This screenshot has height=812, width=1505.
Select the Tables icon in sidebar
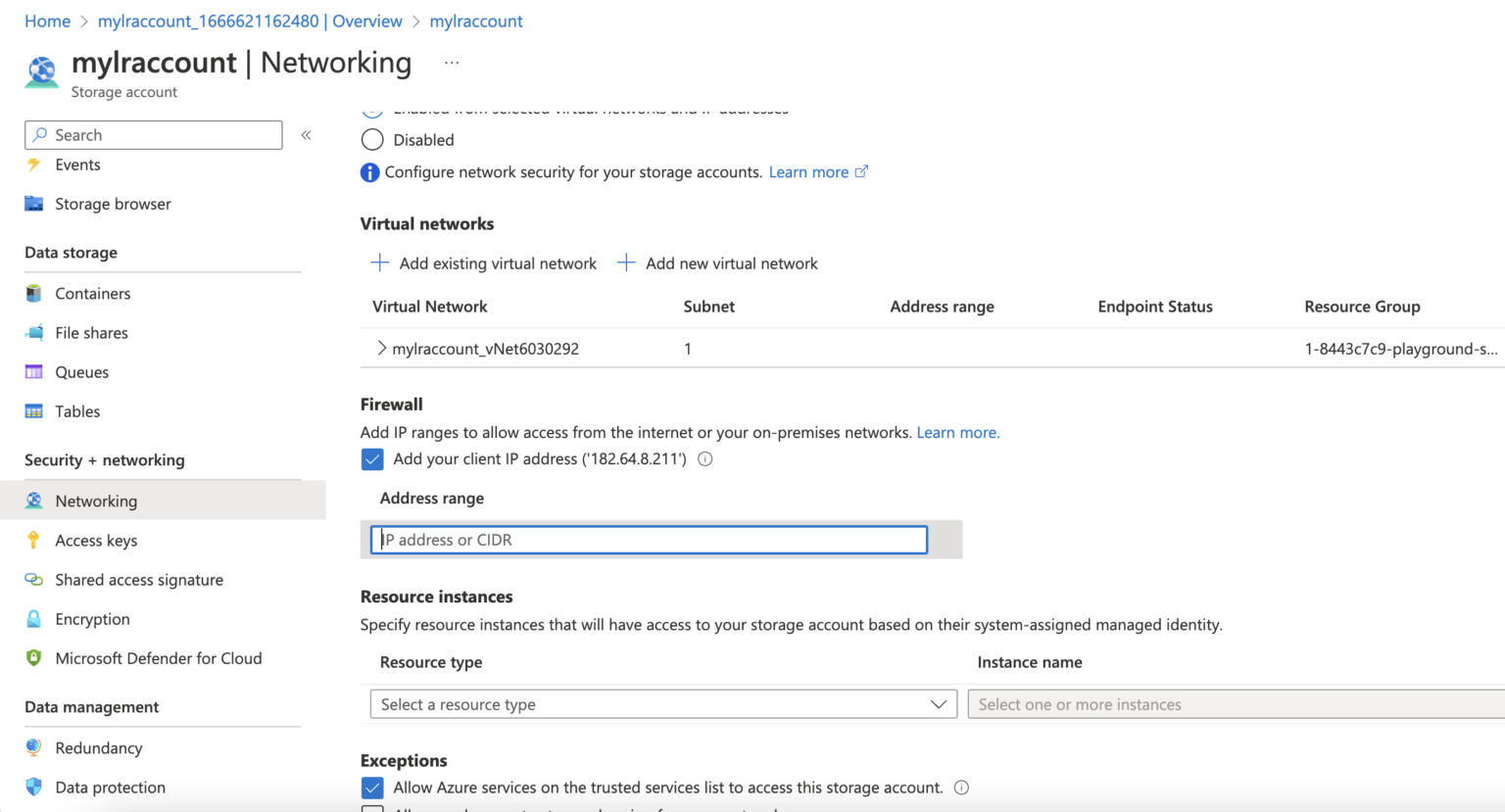click(x=33, y=410)
